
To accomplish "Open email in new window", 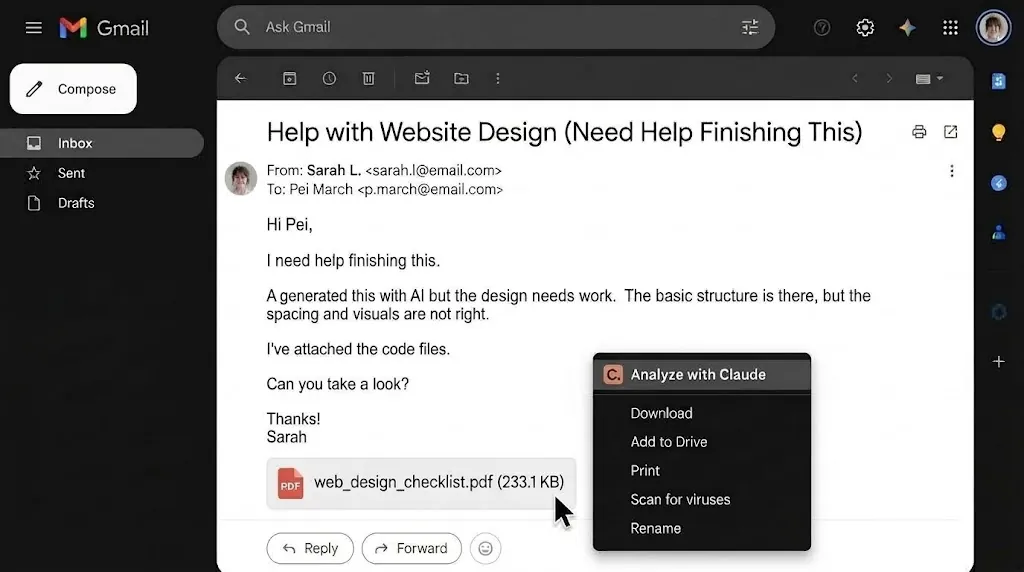I will [x=950, y=132].
